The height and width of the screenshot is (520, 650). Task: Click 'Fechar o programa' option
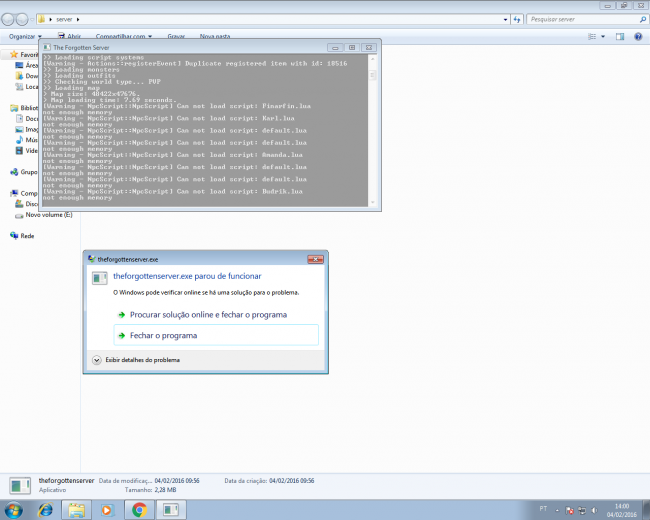tap(216, 335)
